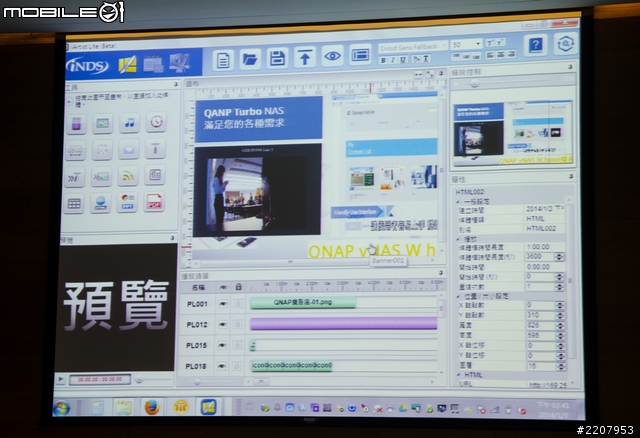Toggle the lock for PL012
640x438 pixels.
point(237,324)
